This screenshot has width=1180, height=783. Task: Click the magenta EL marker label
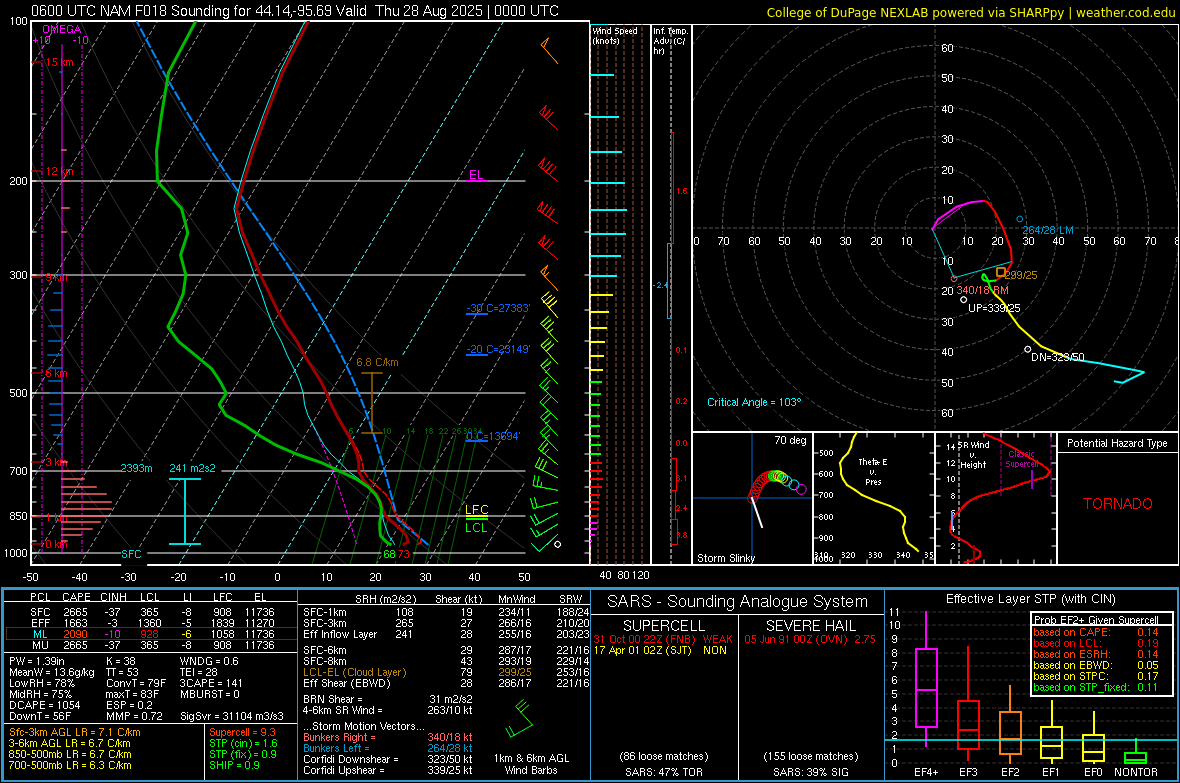476,175
